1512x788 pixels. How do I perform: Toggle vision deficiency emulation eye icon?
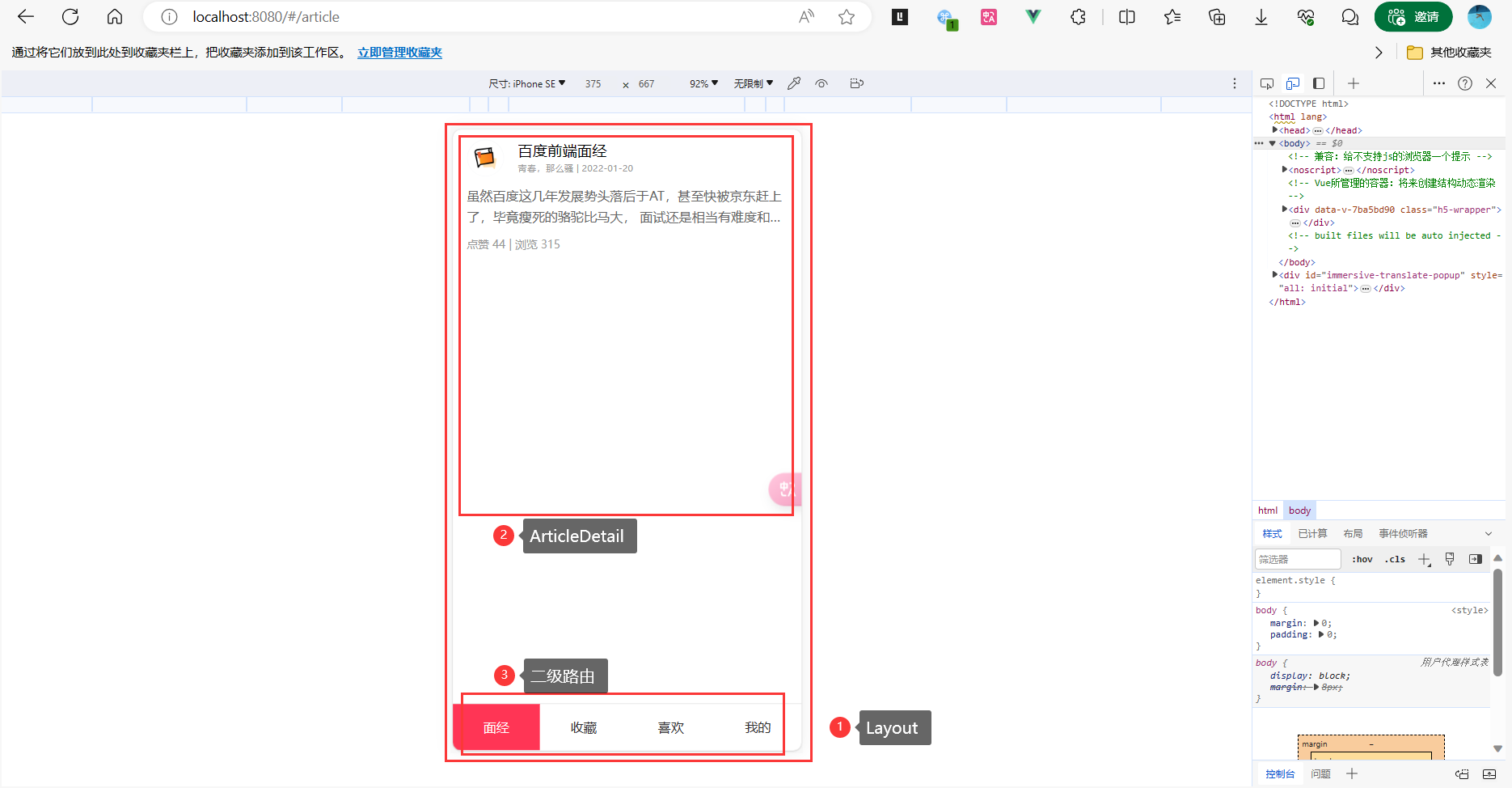click(821, 83)
